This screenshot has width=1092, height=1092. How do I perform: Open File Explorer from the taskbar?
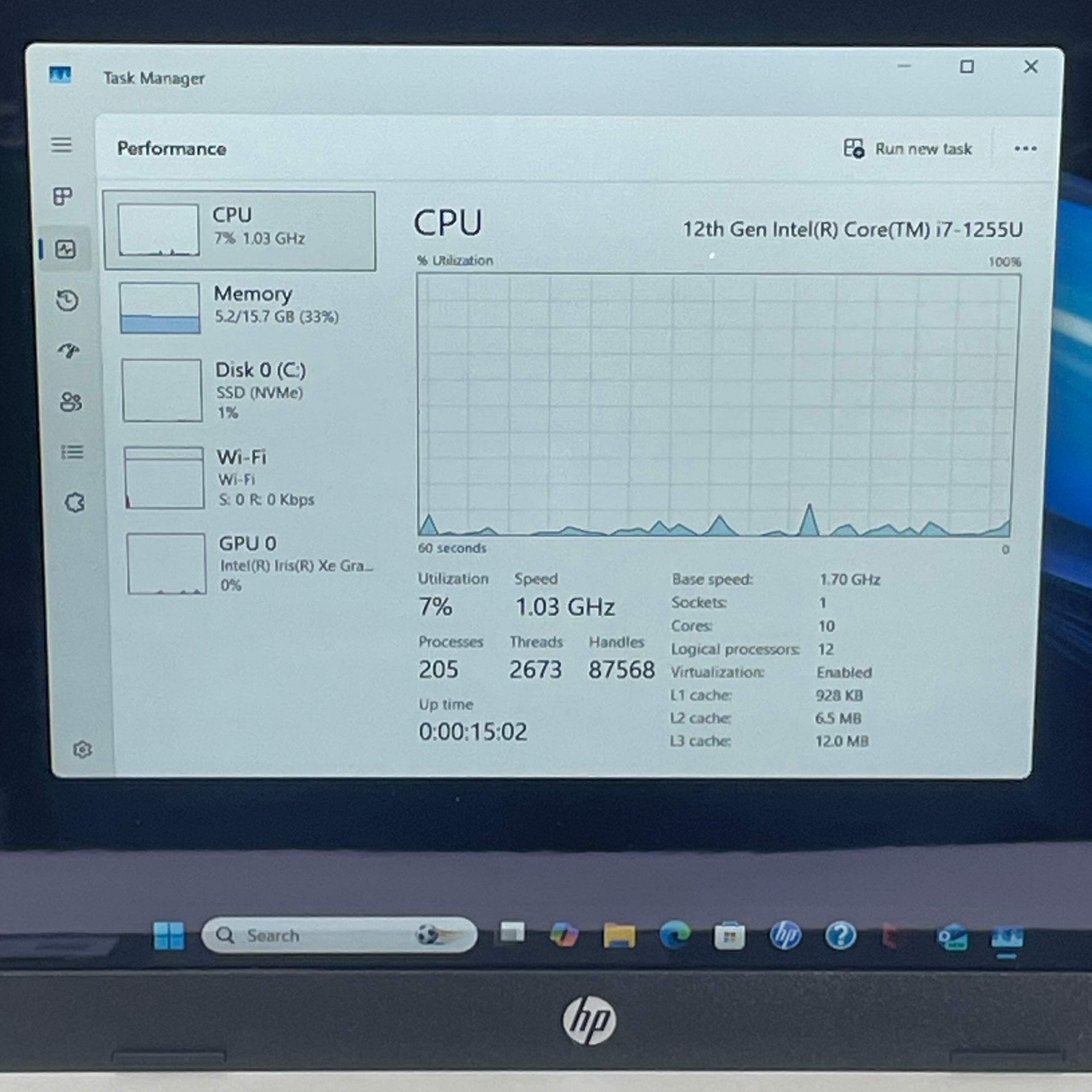[x=619, y=935]
